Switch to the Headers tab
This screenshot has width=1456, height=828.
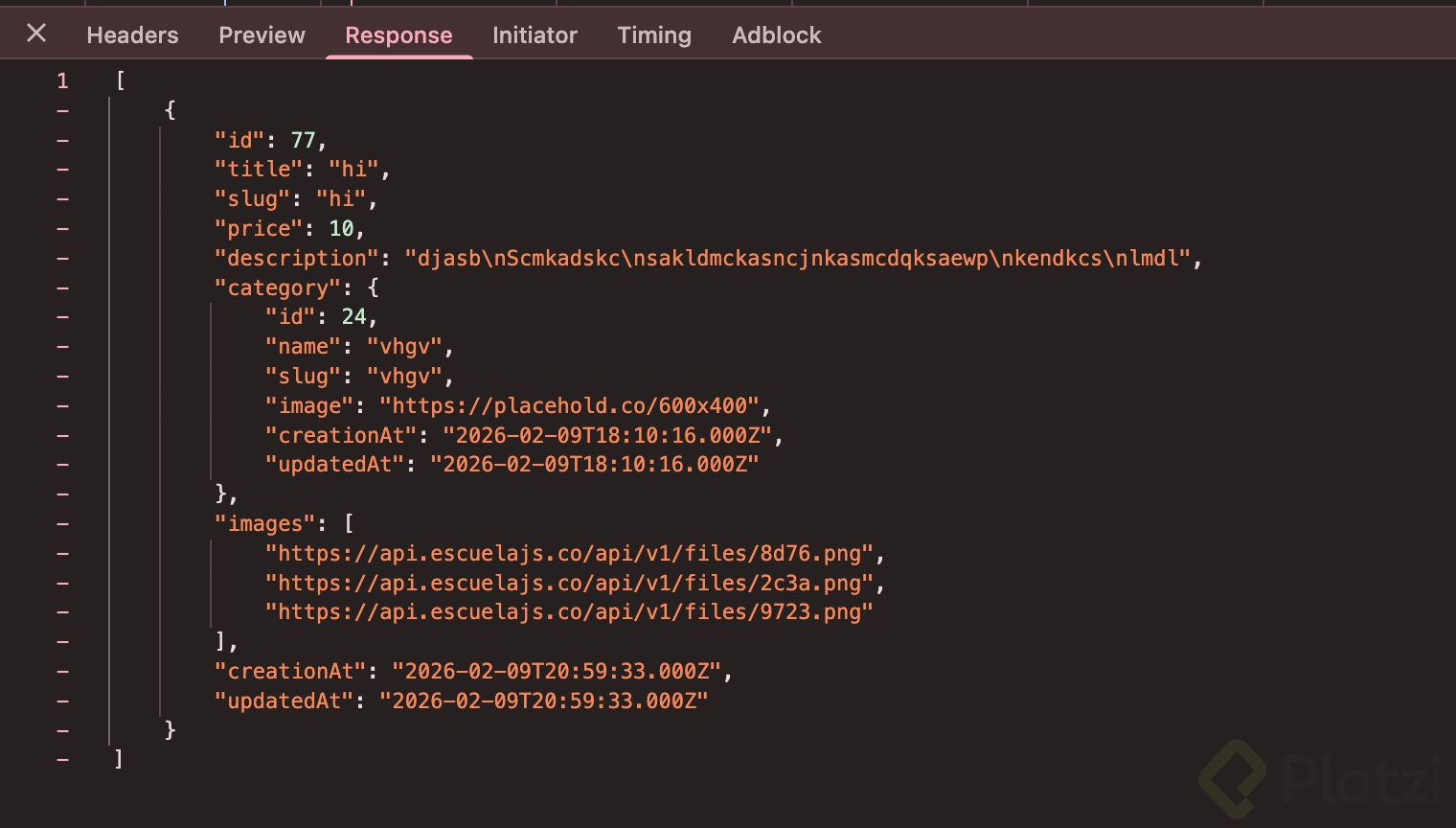pos(132,35)
